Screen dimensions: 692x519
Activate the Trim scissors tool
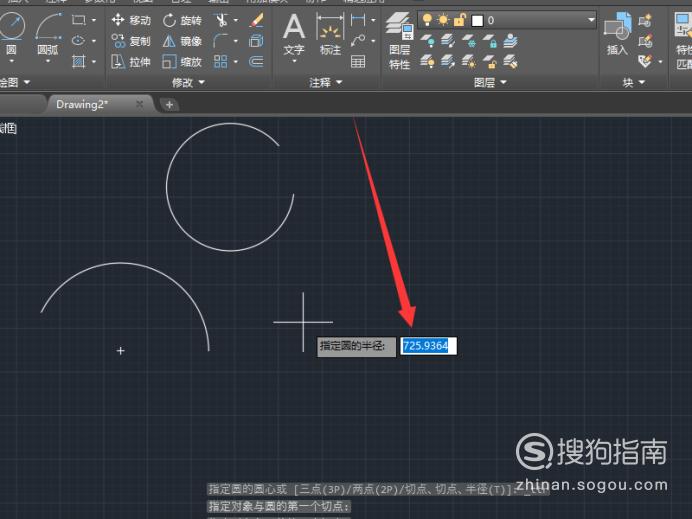pyautogui.click(x=221, y=20)
